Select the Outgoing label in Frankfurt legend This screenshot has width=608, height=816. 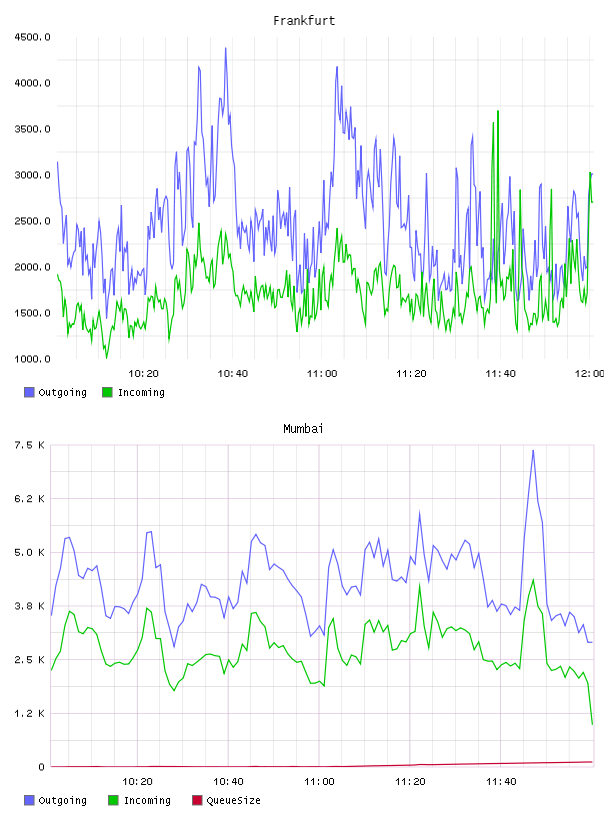62,393
